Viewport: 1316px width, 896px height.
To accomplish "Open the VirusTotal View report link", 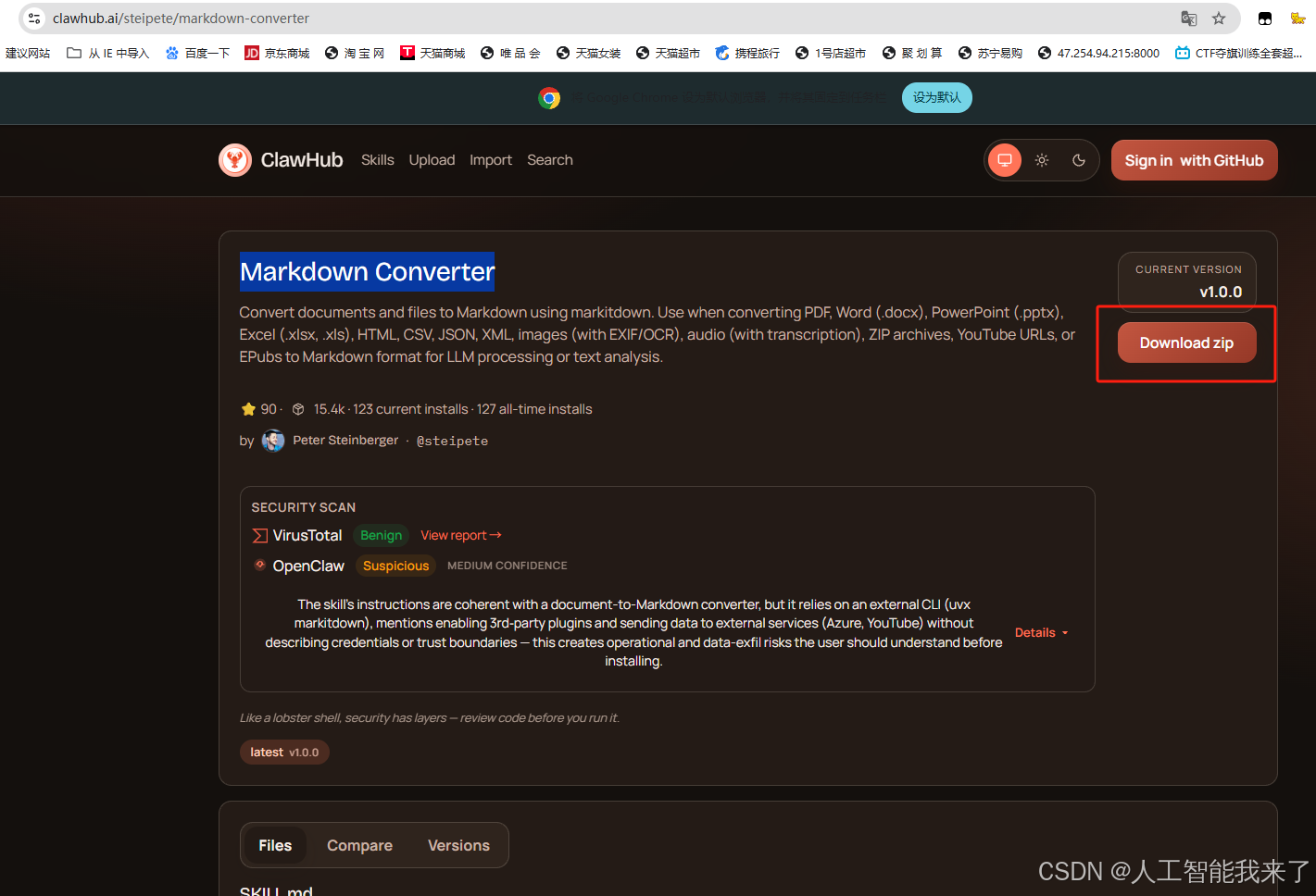I will pyautogui.click(x=461, y=536).
